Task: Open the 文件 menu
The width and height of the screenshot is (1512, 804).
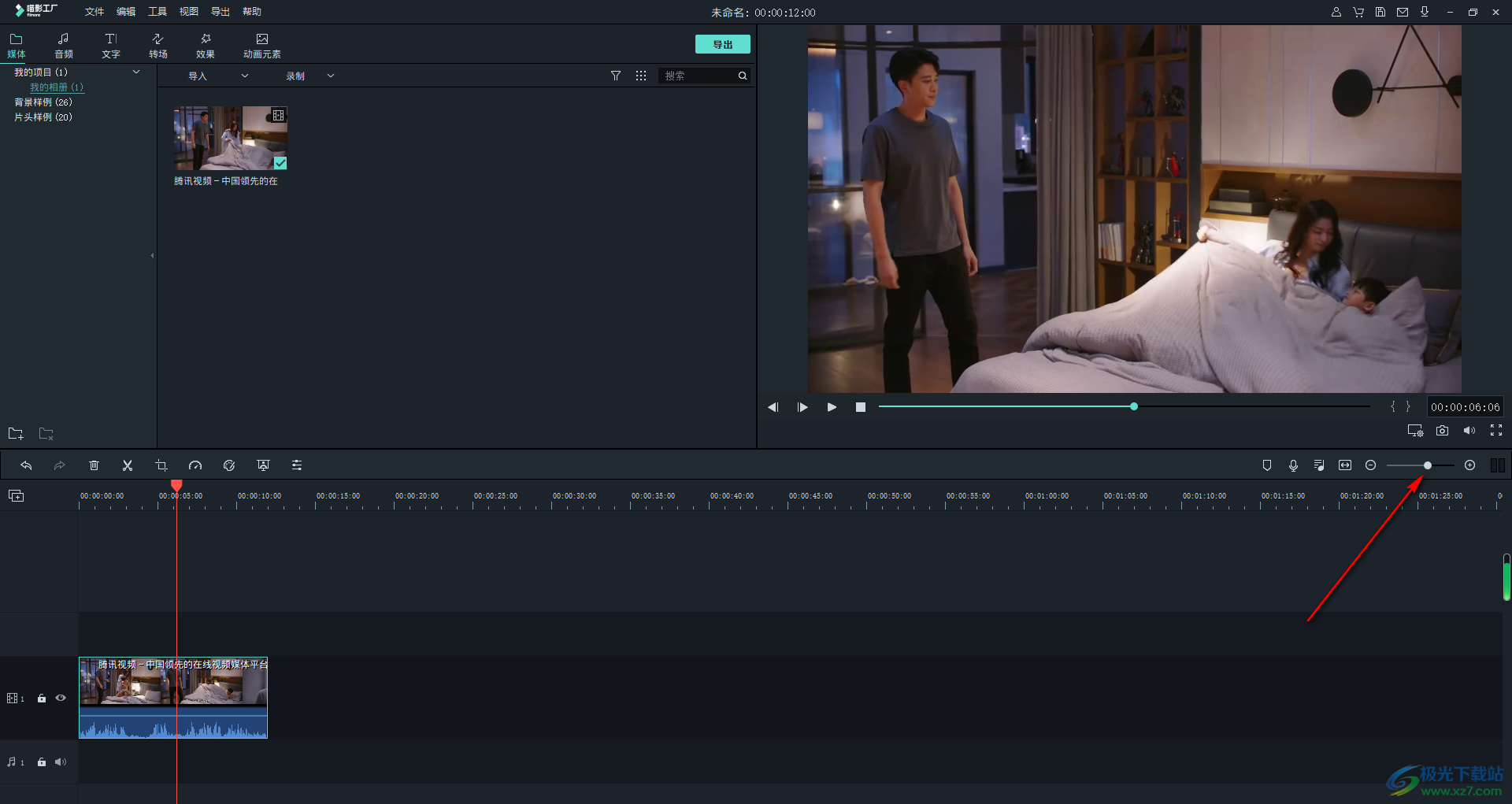Action: click(x=94, y=12)
